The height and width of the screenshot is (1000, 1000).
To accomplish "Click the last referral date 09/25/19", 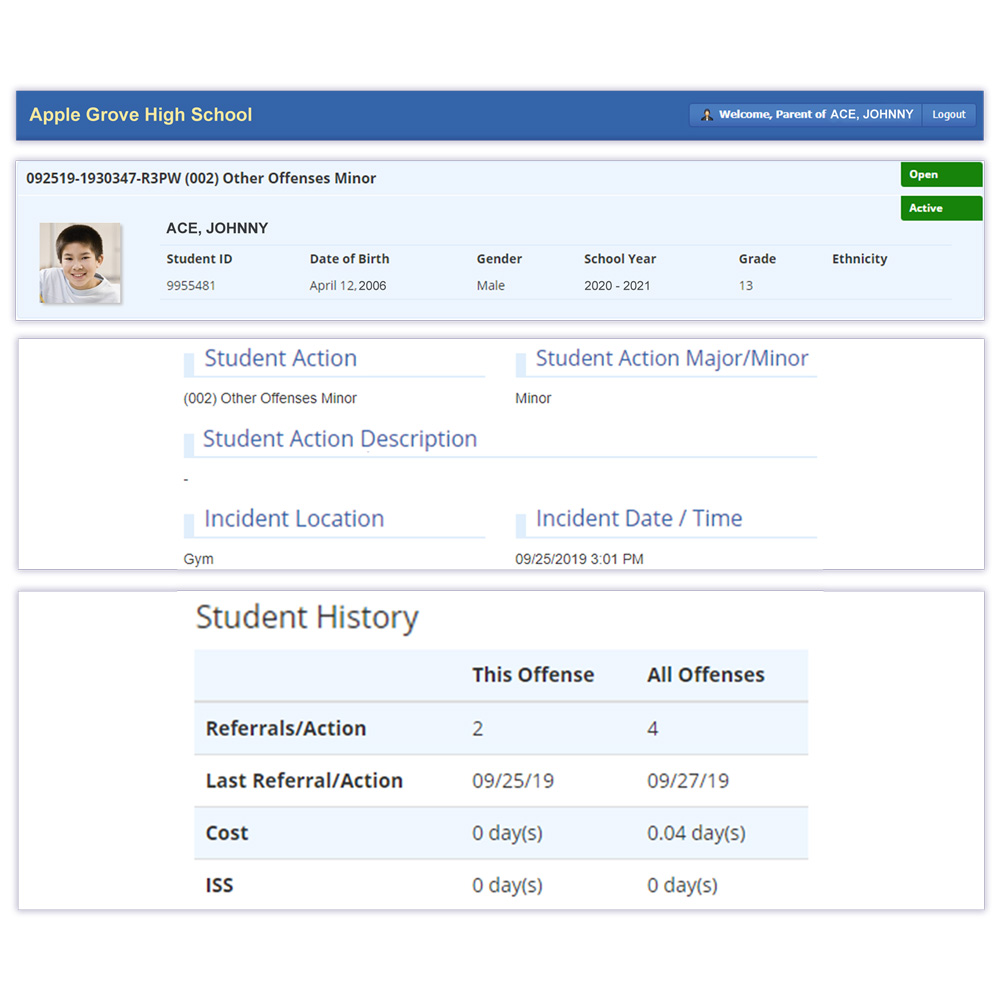I will (513, 781).
